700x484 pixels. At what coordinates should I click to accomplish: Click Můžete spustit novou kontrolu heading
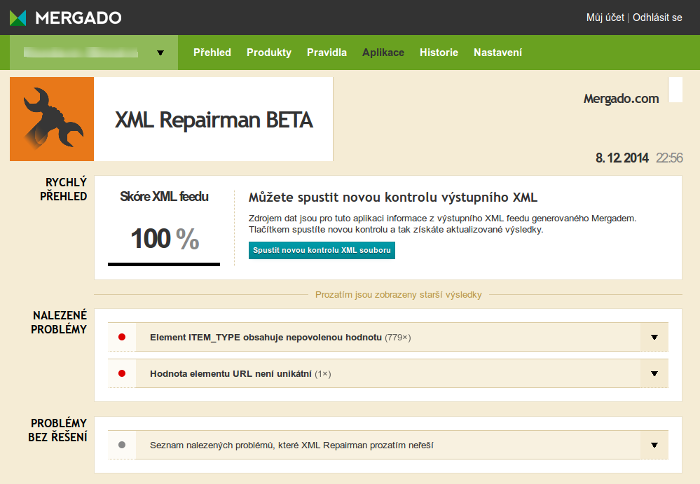[393, 197]
